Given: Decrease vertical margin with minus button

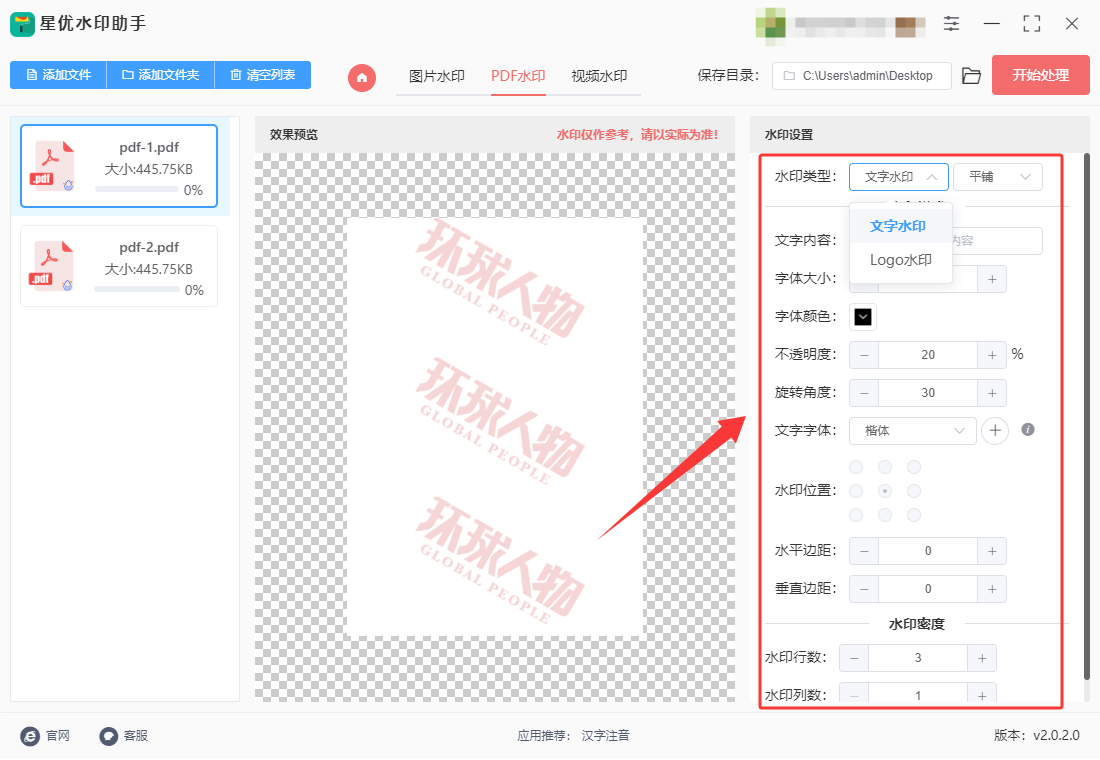Looking at the screenshot, I should click(x=864, y=589).
